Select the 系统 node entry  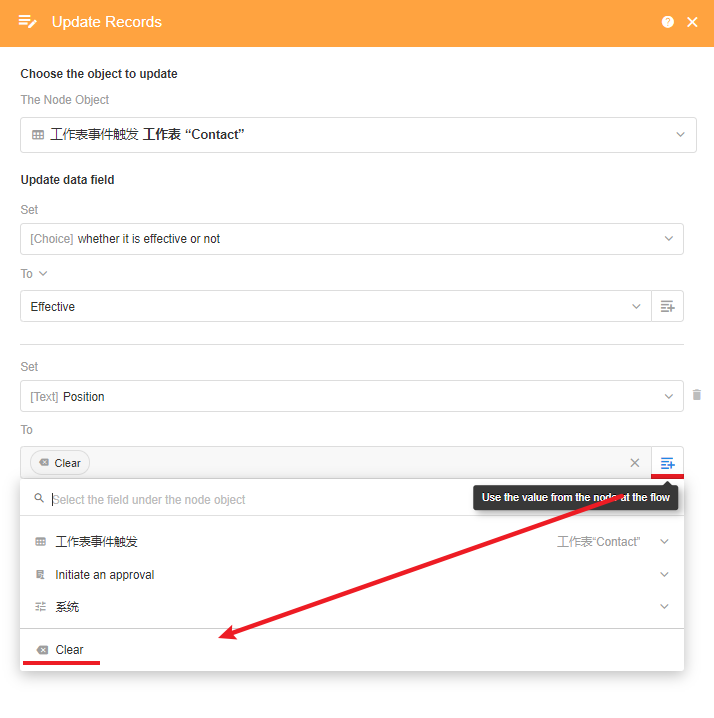point(68,607)
